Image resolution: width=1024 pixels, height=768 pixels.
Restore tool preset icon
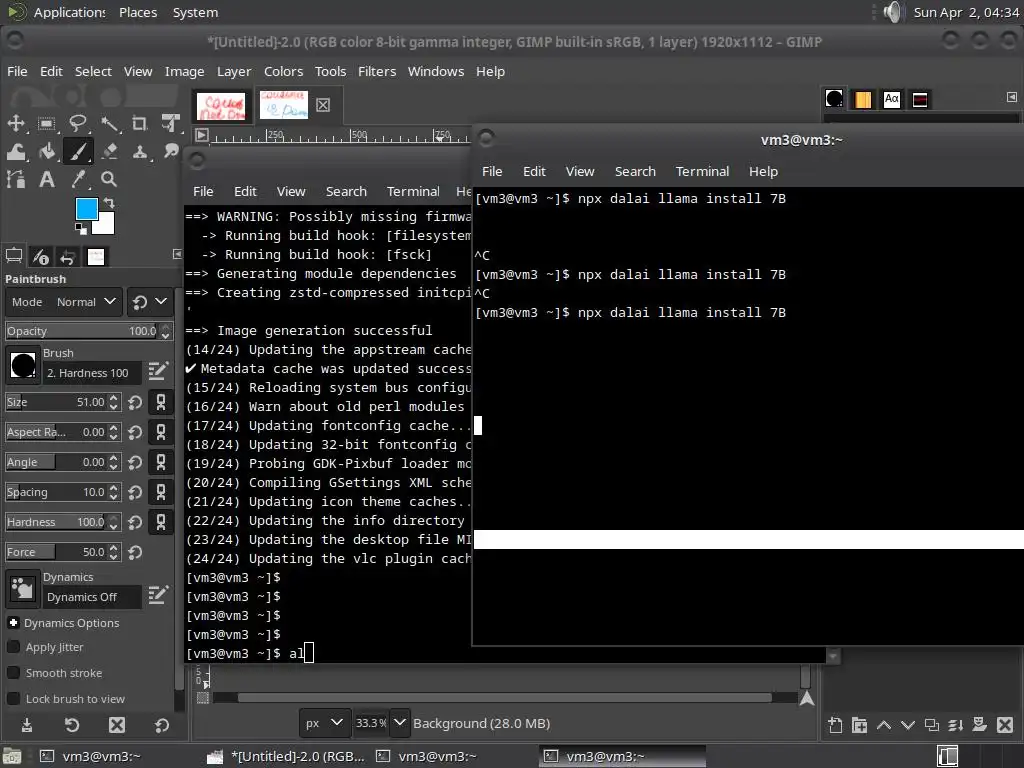point(72,725)
